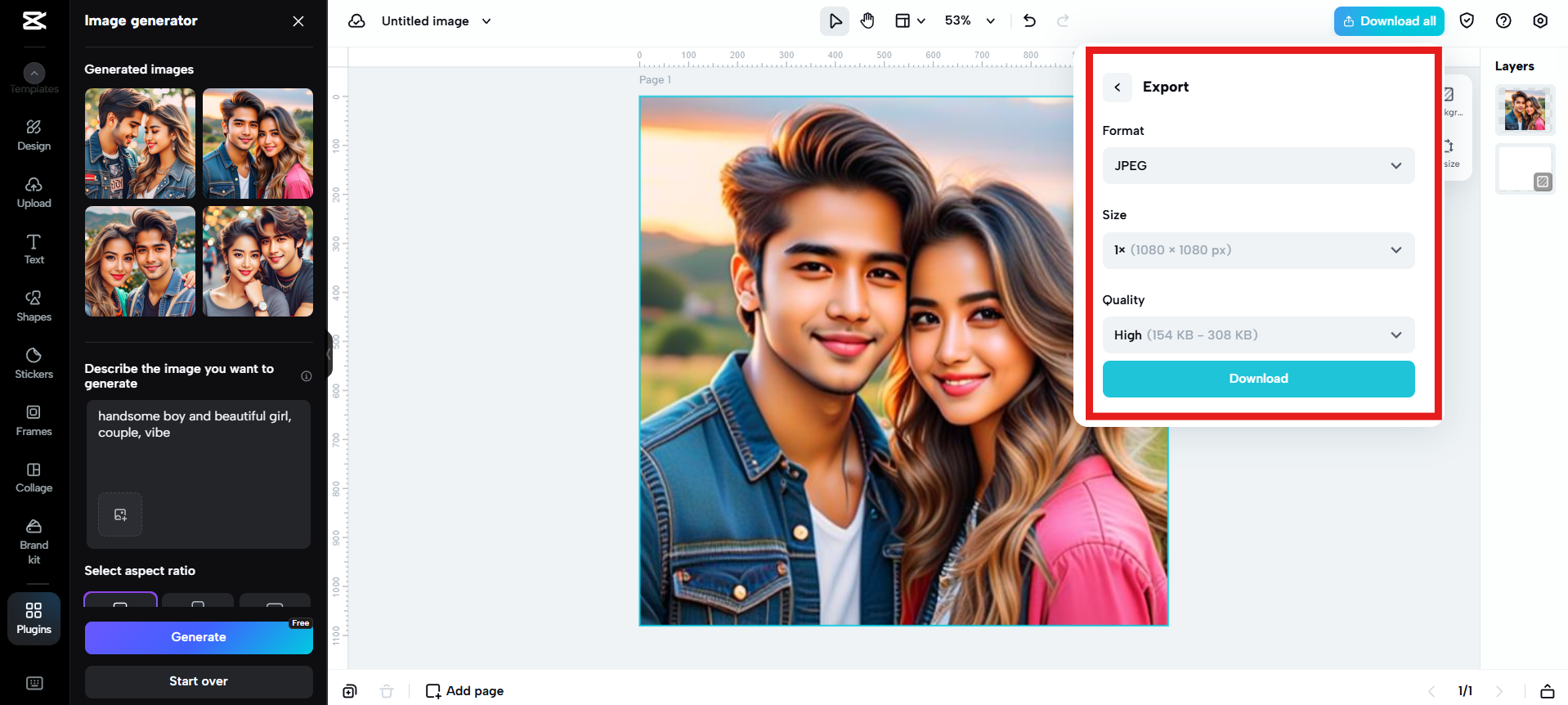Open the Frames panel
The width and height of the screenshot is (1568, 705).
(x=34, y=420)
